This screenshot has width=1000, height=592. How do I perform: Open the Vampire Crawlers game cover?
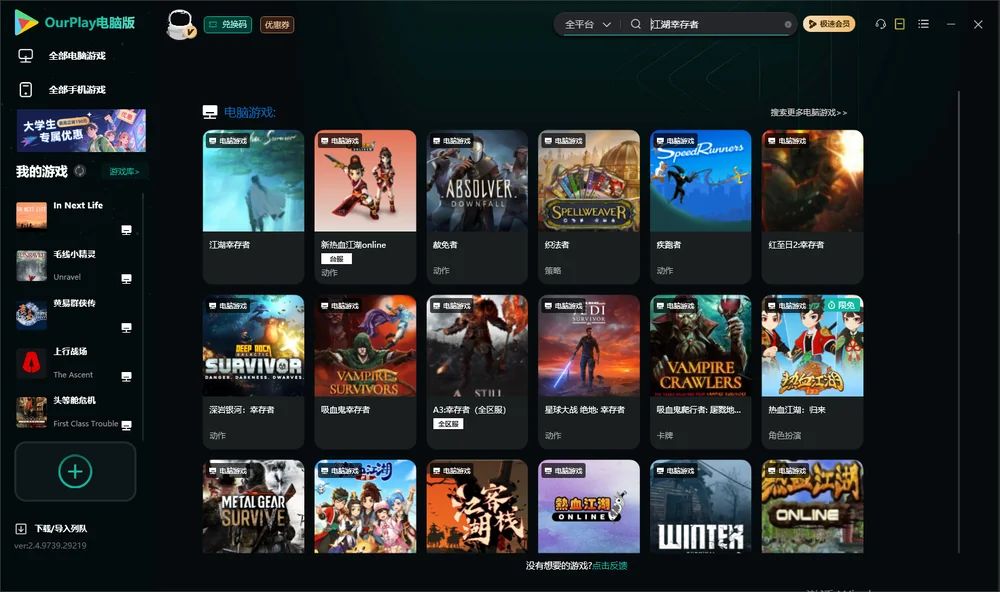[701, 345]
